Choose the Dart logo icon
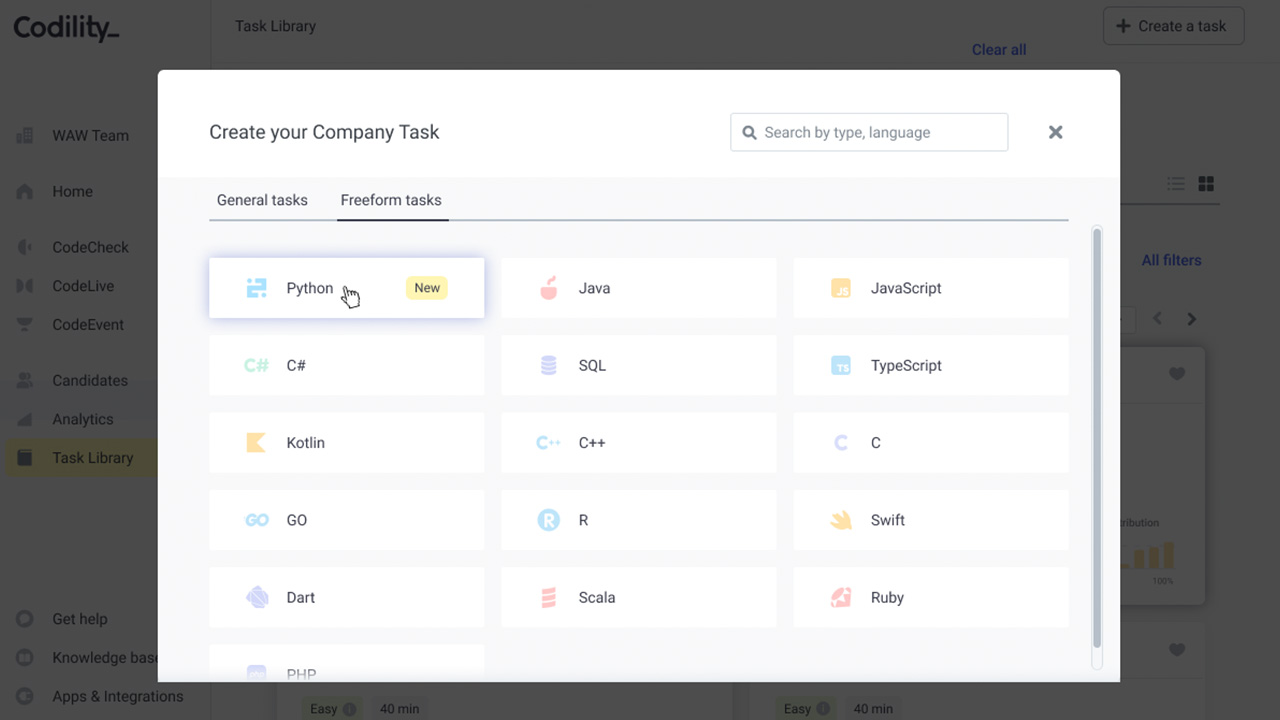This screenshot has width=1280, height=720. [x=257, y=598]
